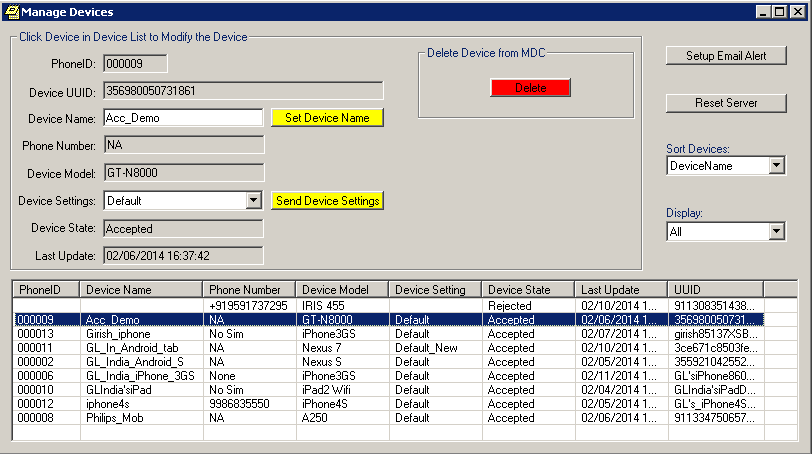This screenshot has width=812, height=454.
Task: Open the Sort Devices dropdown
Action: point(776,166)
